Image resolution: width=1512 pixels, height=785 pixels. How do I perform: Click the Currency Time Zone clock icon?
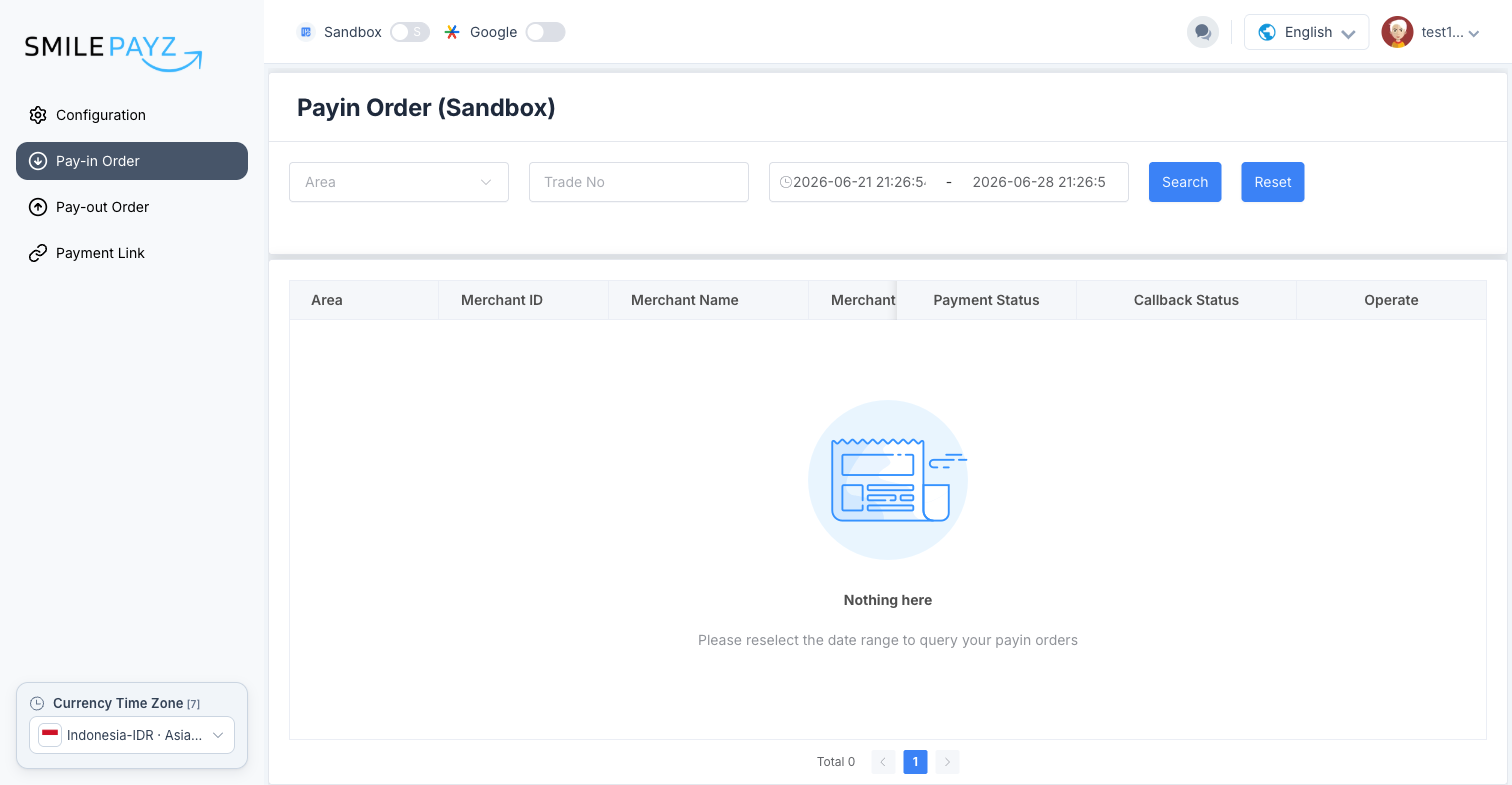tap(38, 703)
